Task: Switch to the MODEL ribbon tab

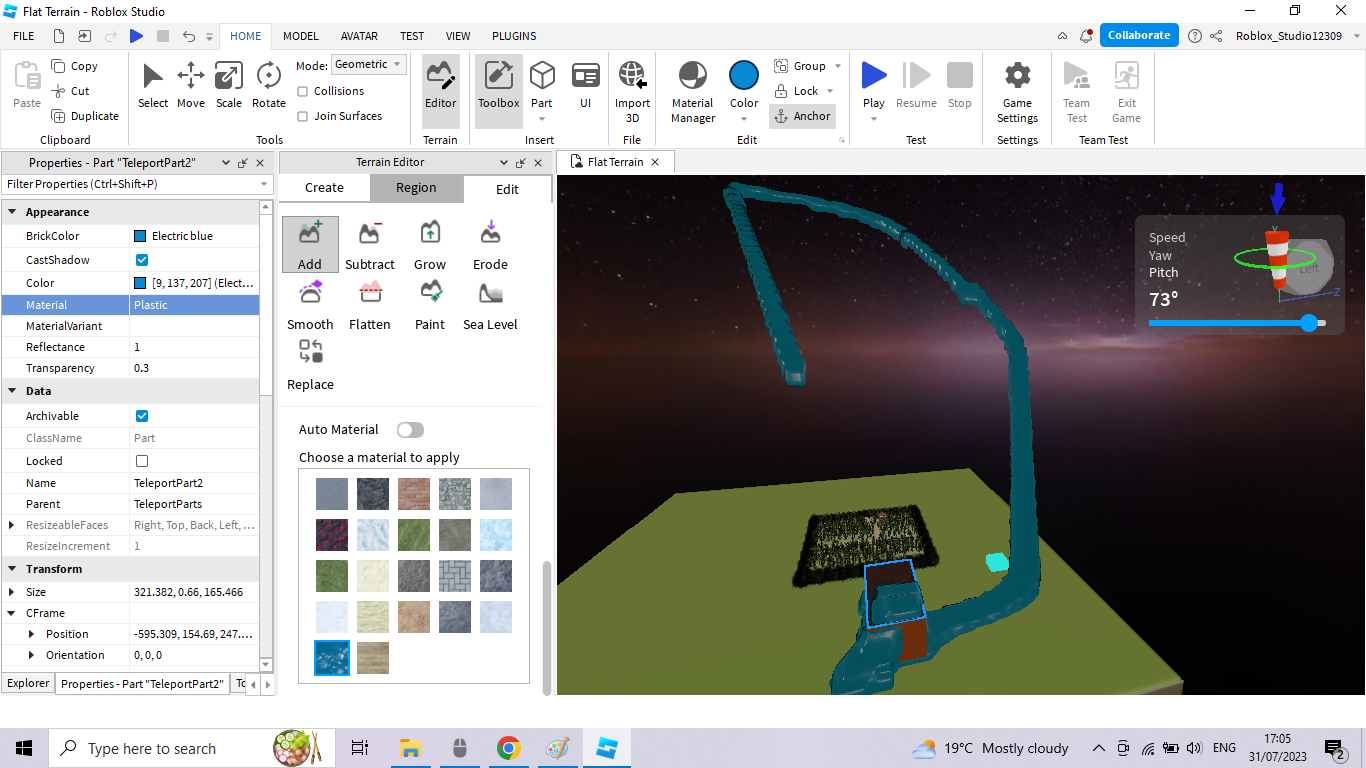Action: (x=301, y=36)
